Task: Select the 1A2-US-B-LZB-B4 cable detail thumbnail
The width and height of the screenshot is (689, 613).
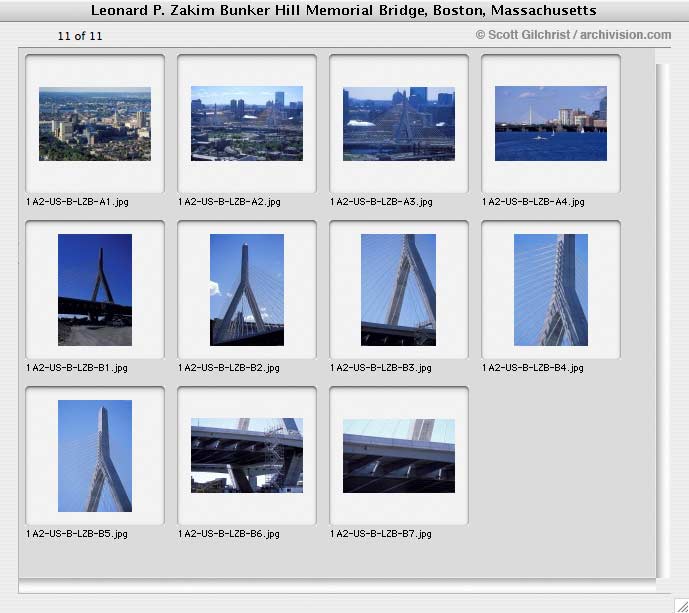Action: point(551,290)
